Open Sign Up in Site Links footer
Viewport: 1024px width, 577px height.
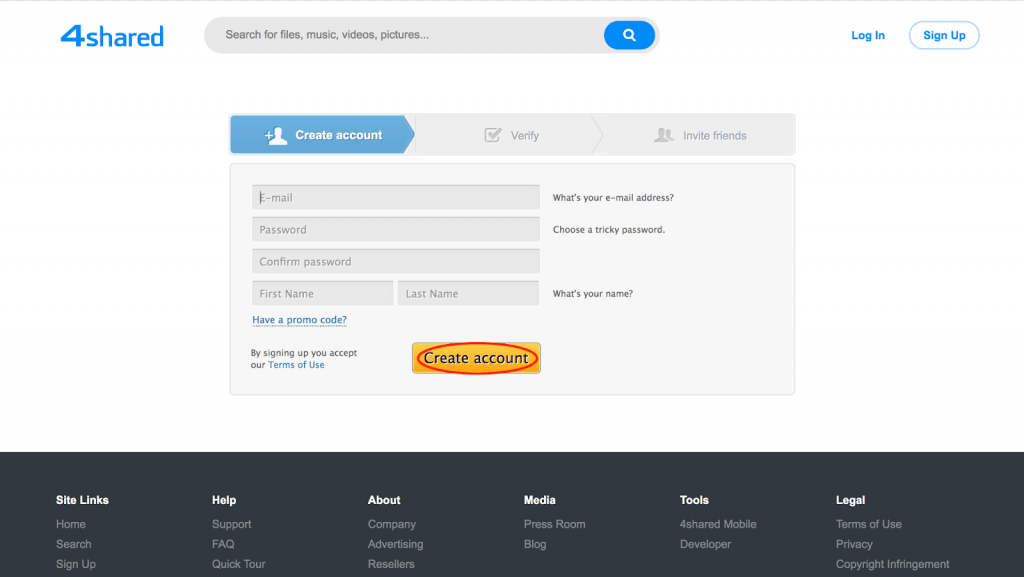pos(76,564)
